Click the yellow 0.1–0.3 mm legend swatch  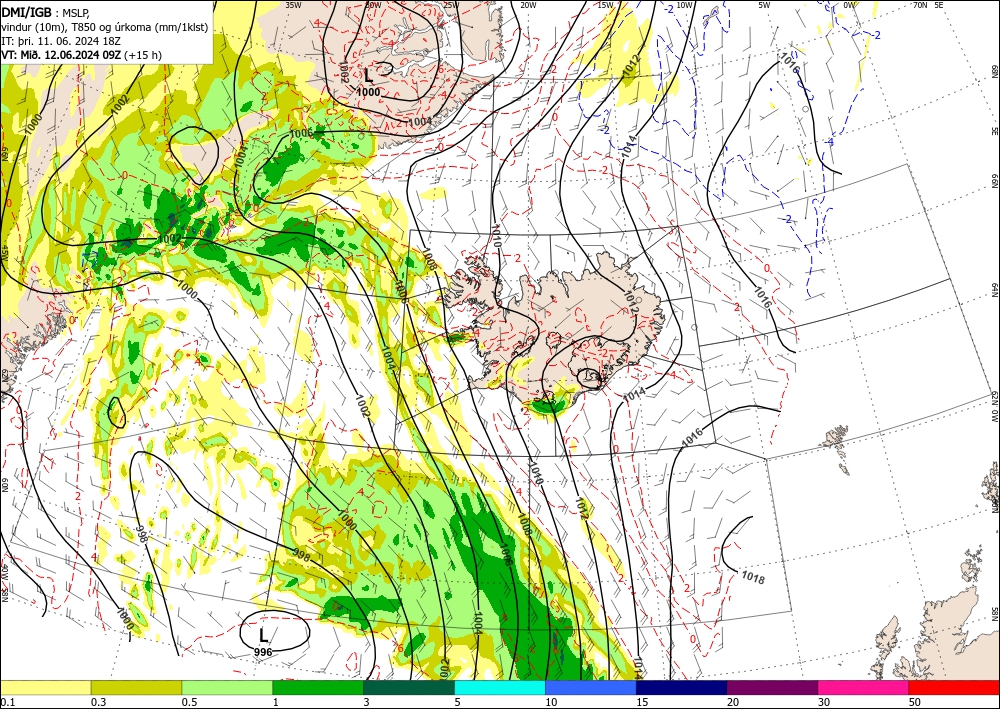point(45,687)
